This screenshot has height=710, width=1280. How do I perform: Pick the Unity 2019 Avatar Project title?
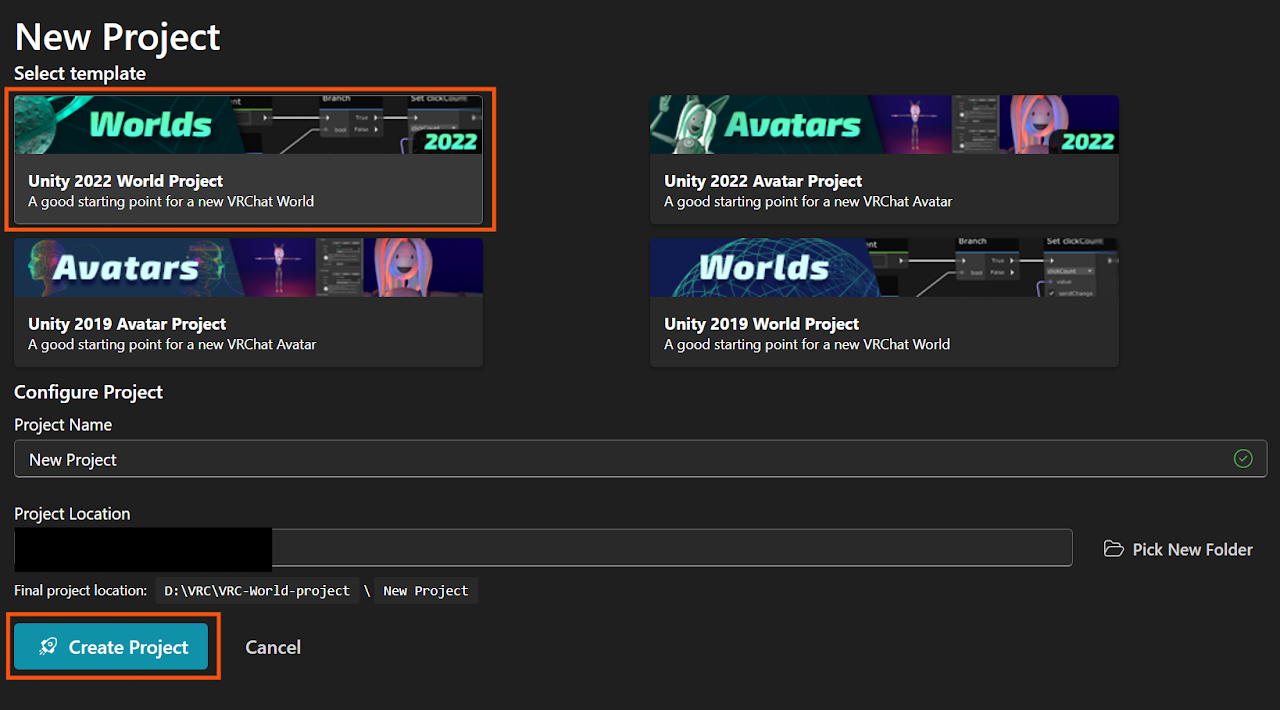pyautogui.click(x=127, y=324)
